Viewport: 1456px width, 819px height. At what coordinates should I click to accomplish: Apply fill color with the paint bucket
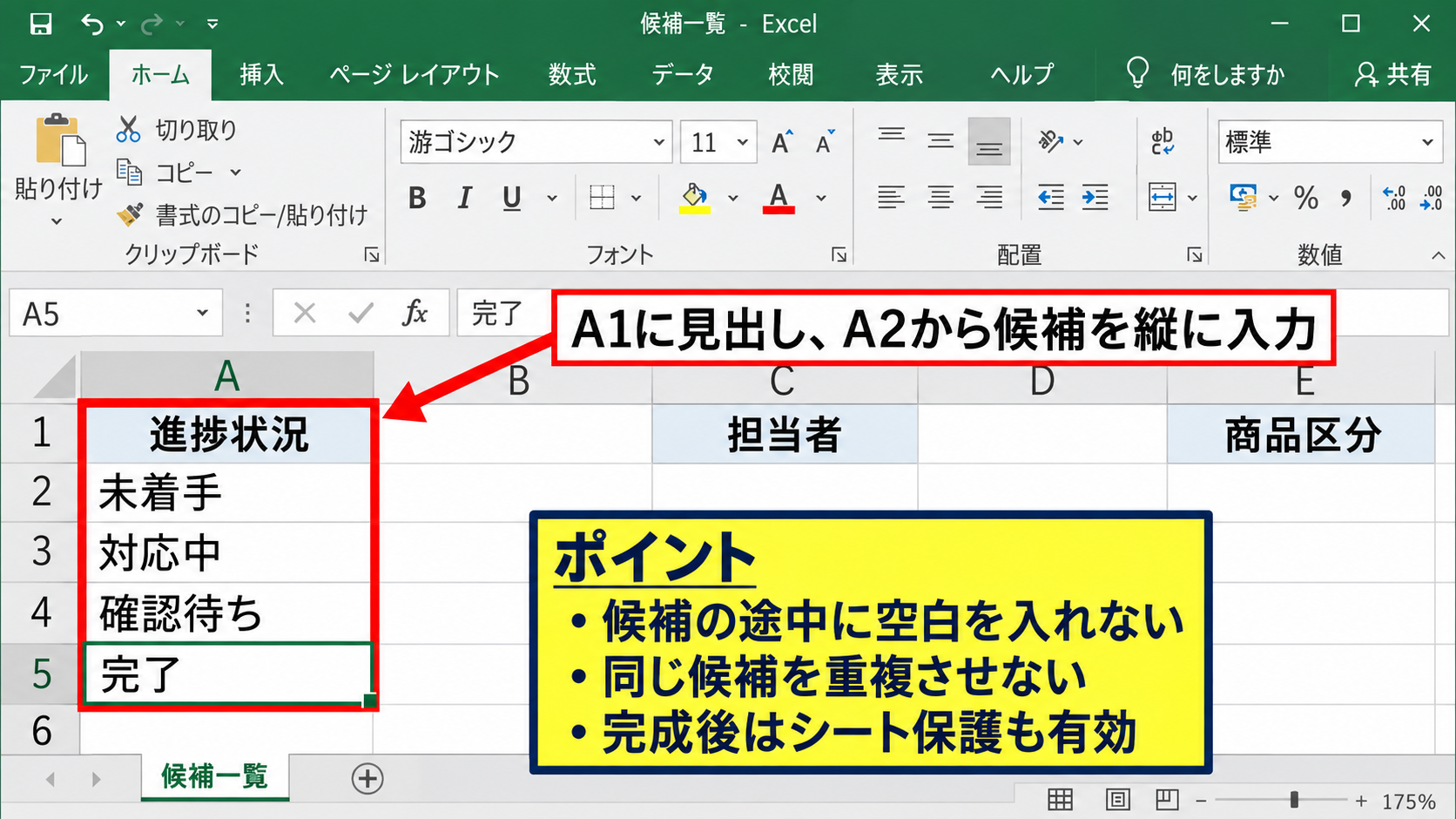click(x=694, y=198)
